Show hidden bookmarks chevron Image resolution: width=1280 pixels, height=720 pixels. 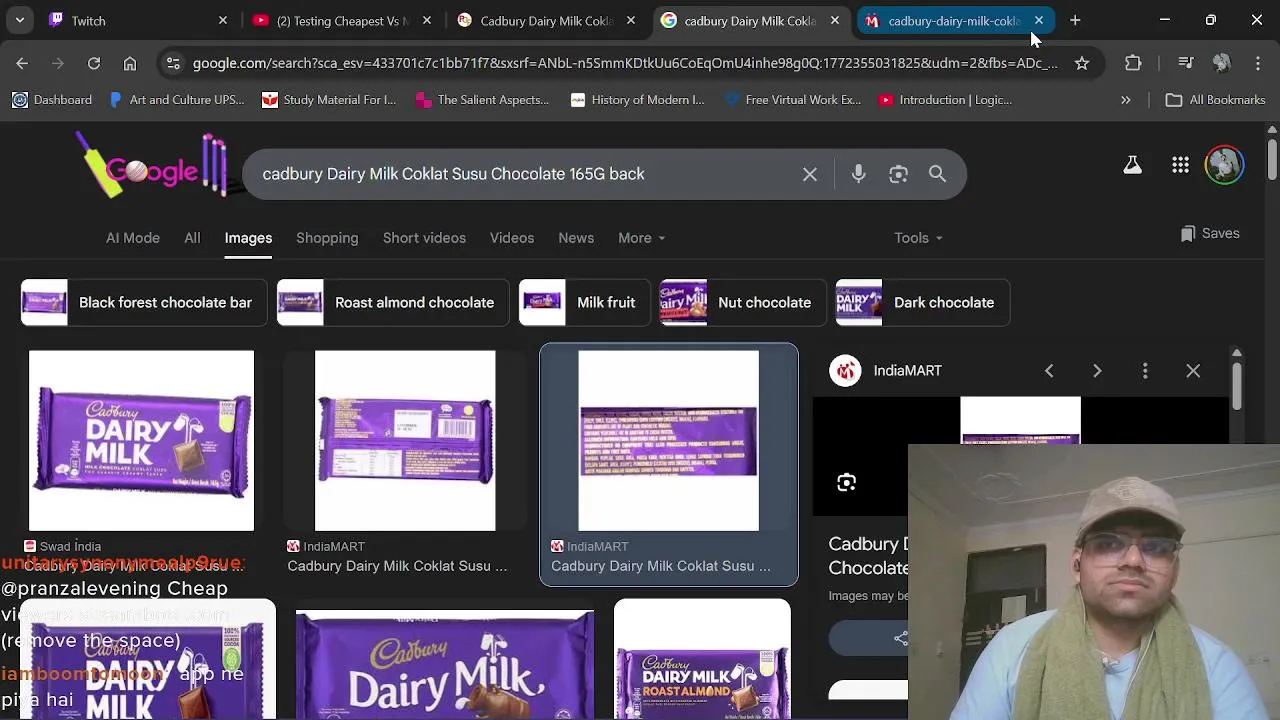pos(1125,100)
